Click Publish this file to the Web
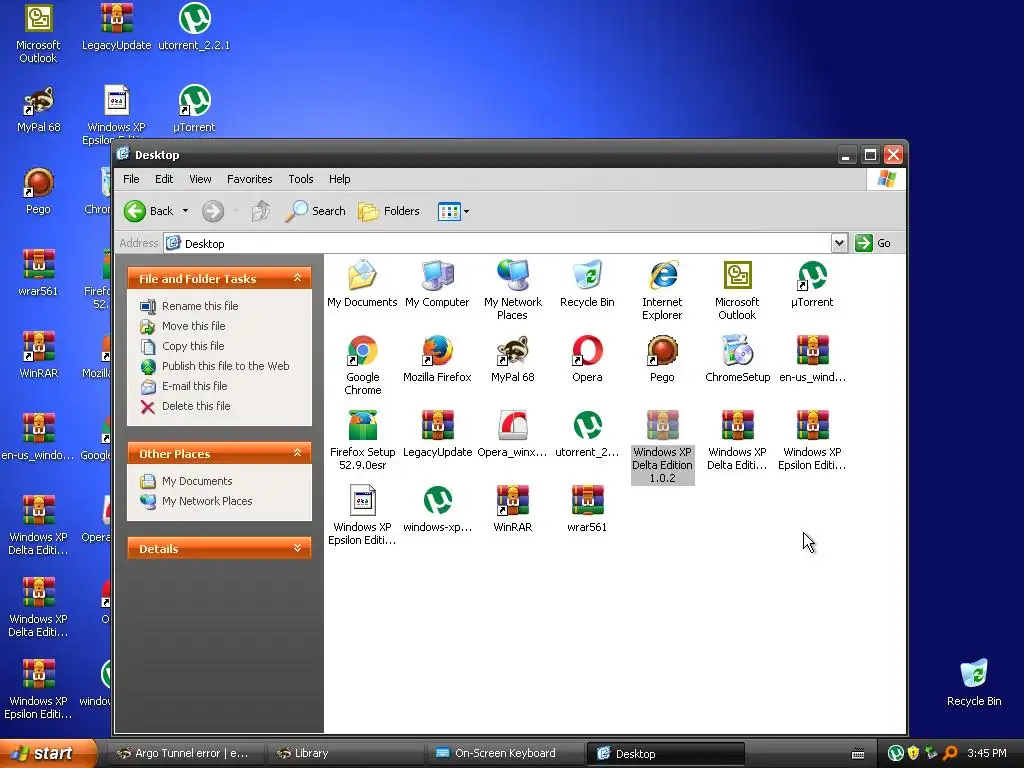This screenshot has height=768, width=1024. pos(225,366)
